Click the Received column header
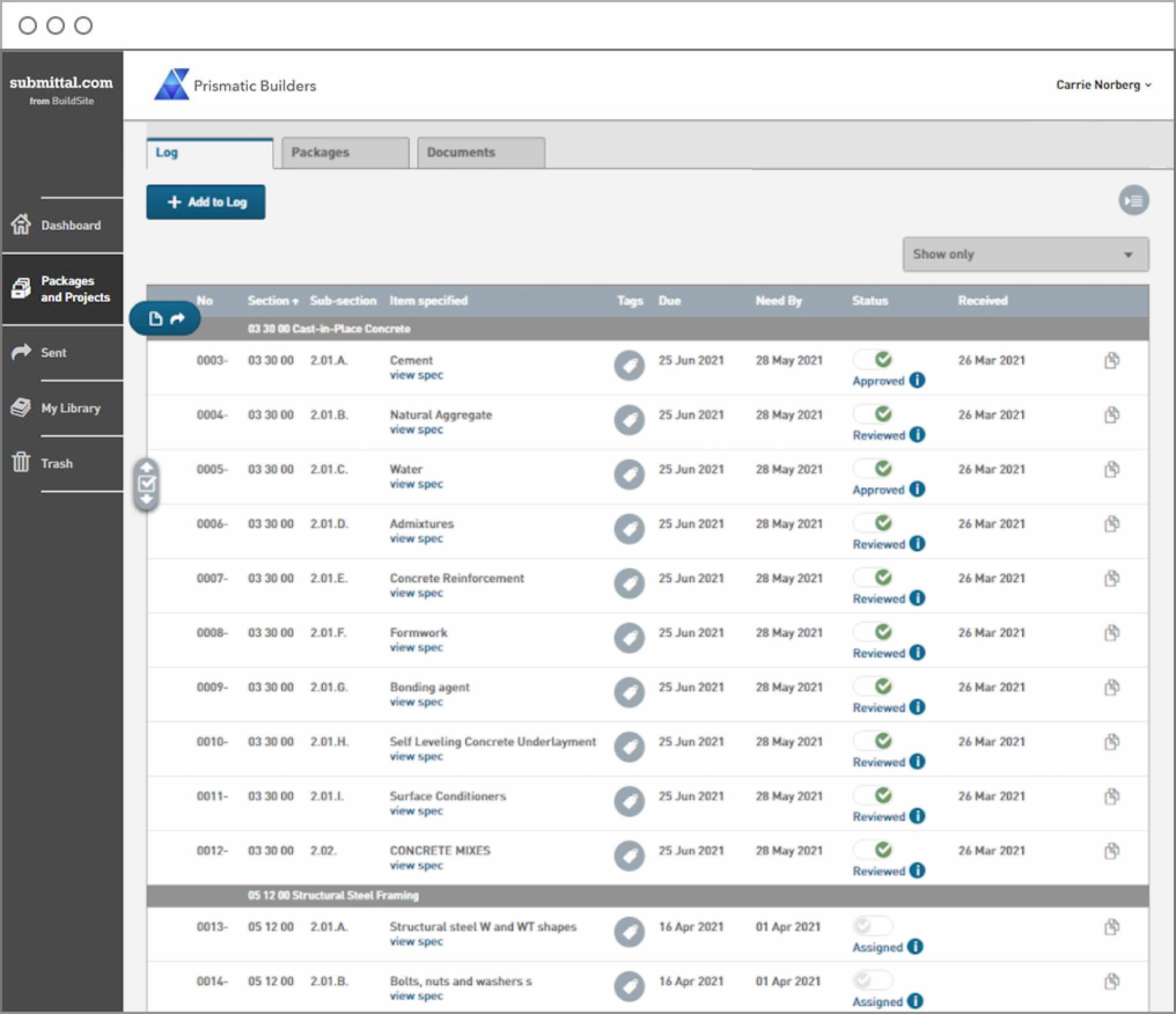1176x1014 pixels. click(x=982, y=301)
